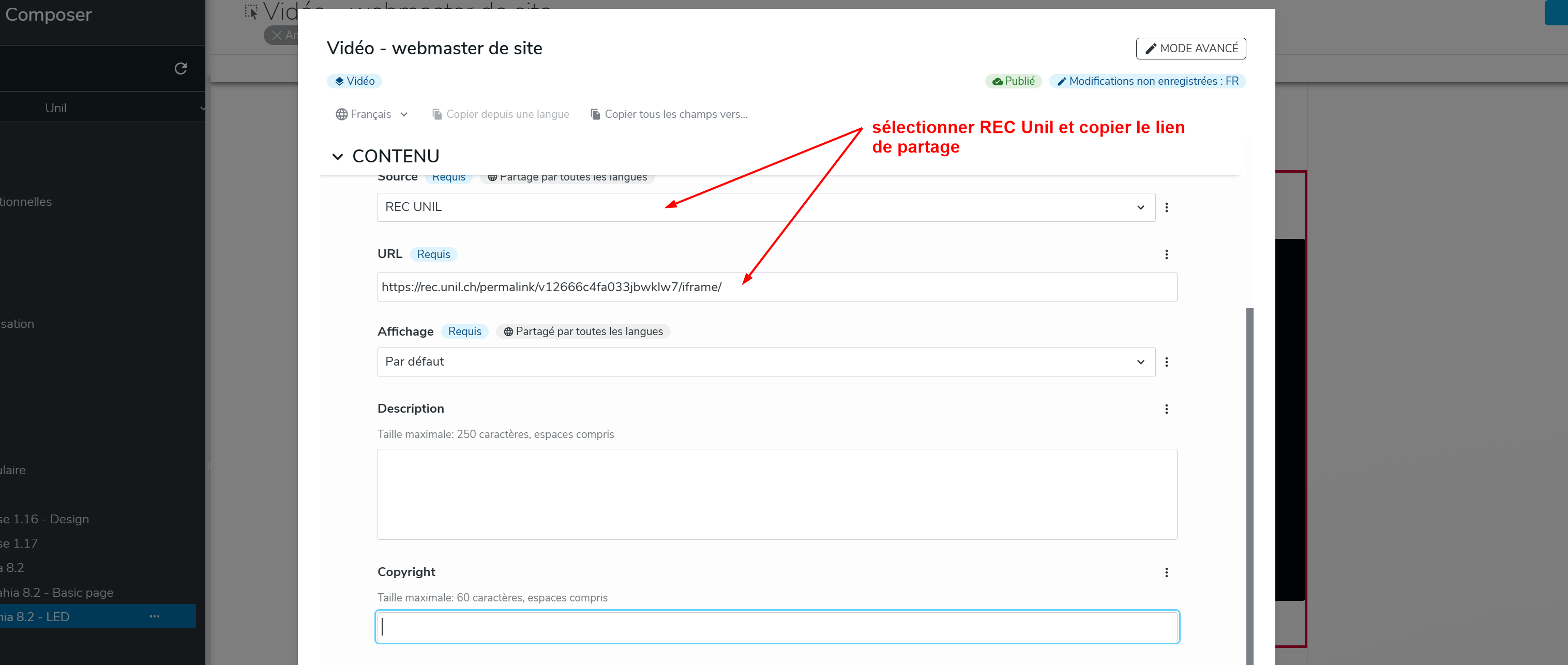Open three-dot menu next to URL field
1568x665 pixels.
[x=1166, y=254]
